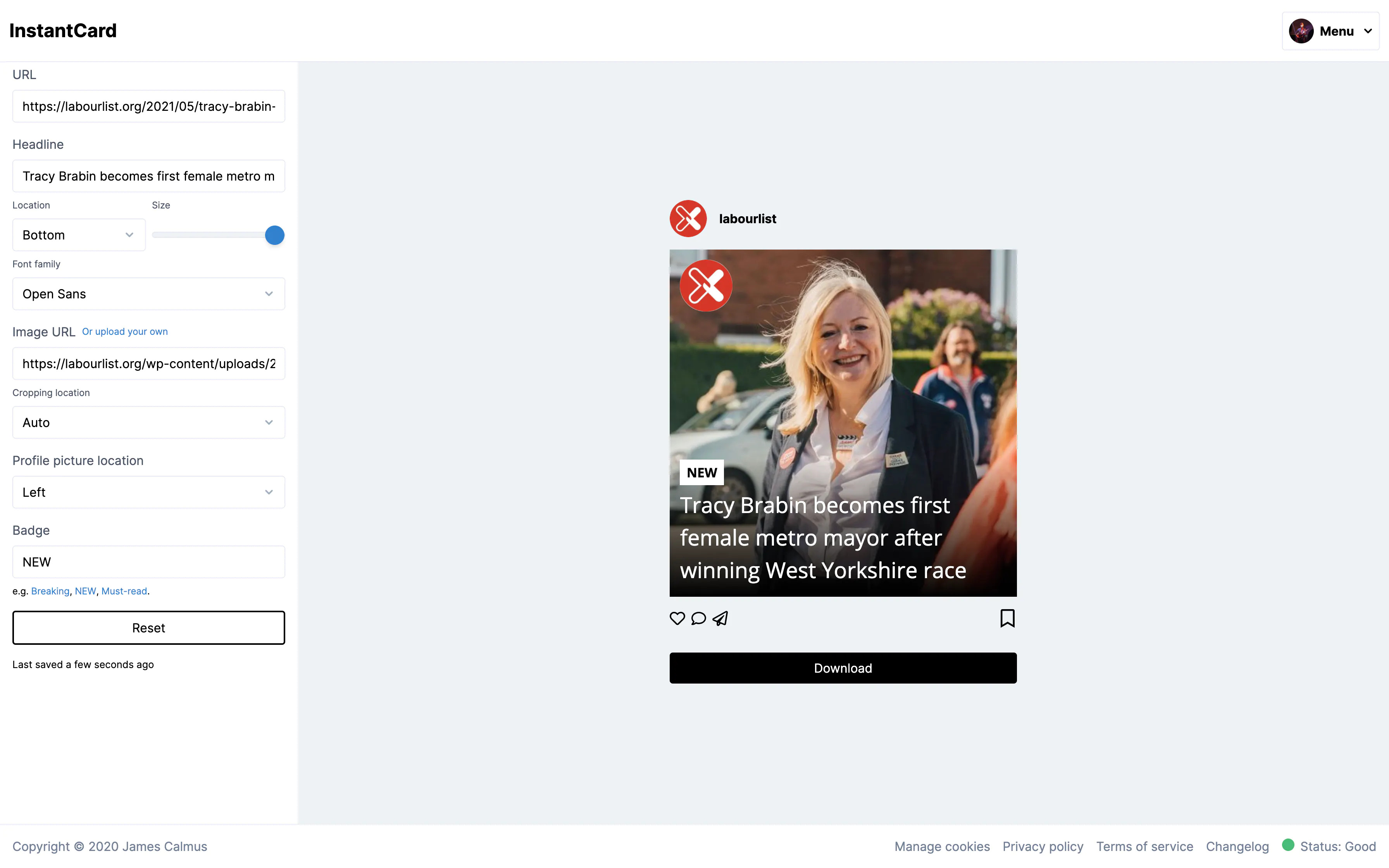Open the Cropping location dropdown
This screenshot has width=1389, height=868.
pos(149,422)
